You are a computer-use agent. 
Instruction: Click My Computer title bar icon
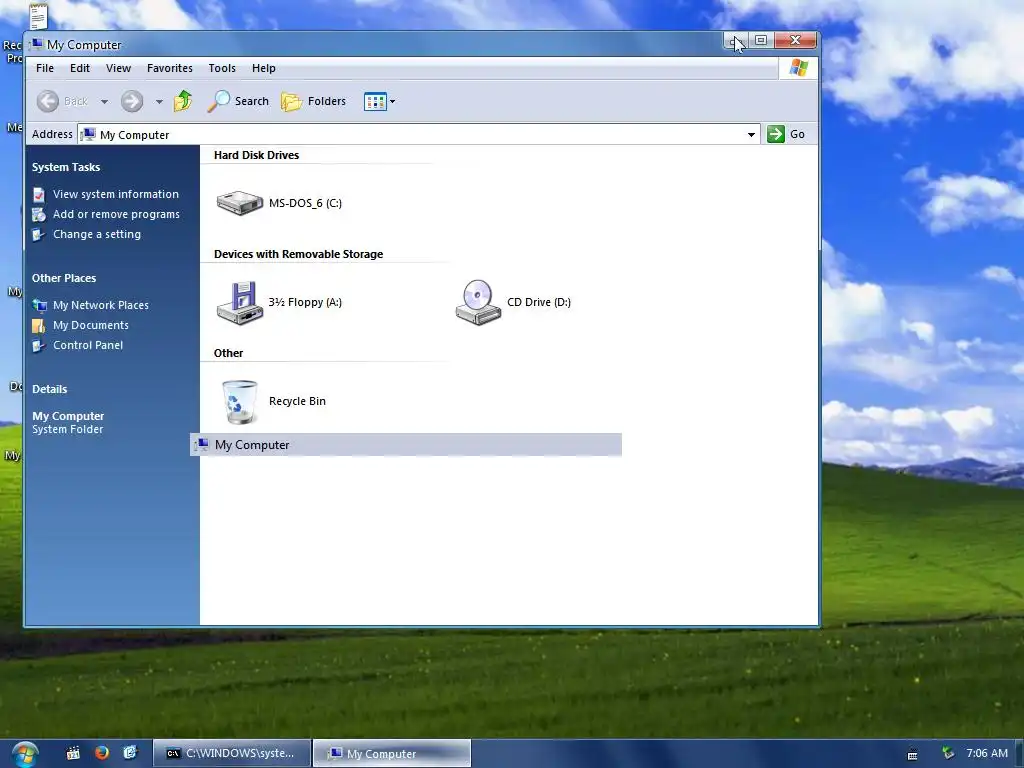(37, 44)
